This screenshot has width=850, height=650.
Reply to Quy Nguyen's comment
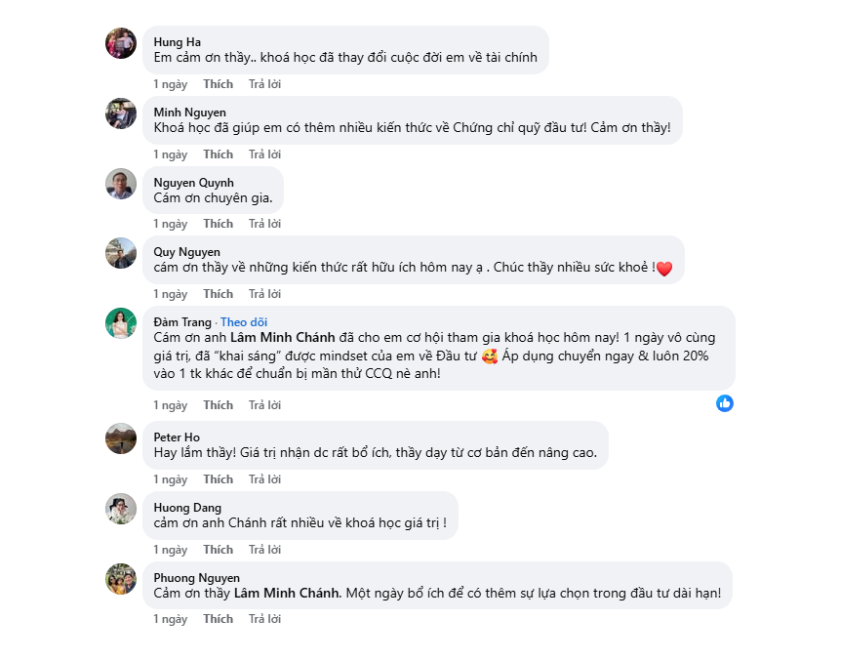265,294
